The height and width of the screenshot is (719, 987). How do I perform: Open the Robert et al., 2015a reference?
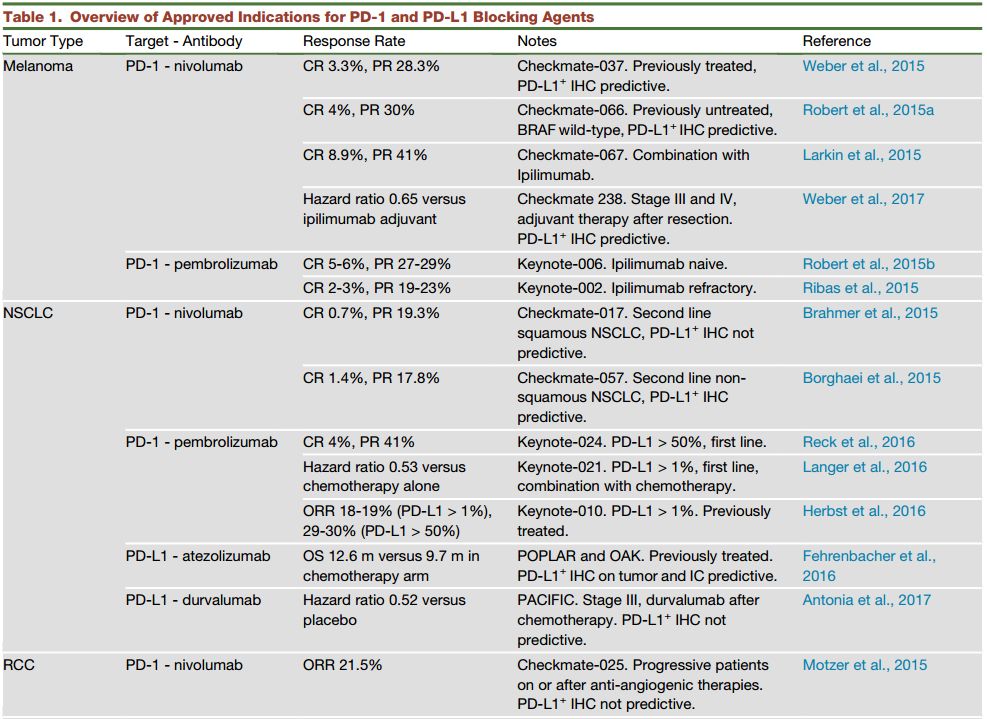pos(868,110)
